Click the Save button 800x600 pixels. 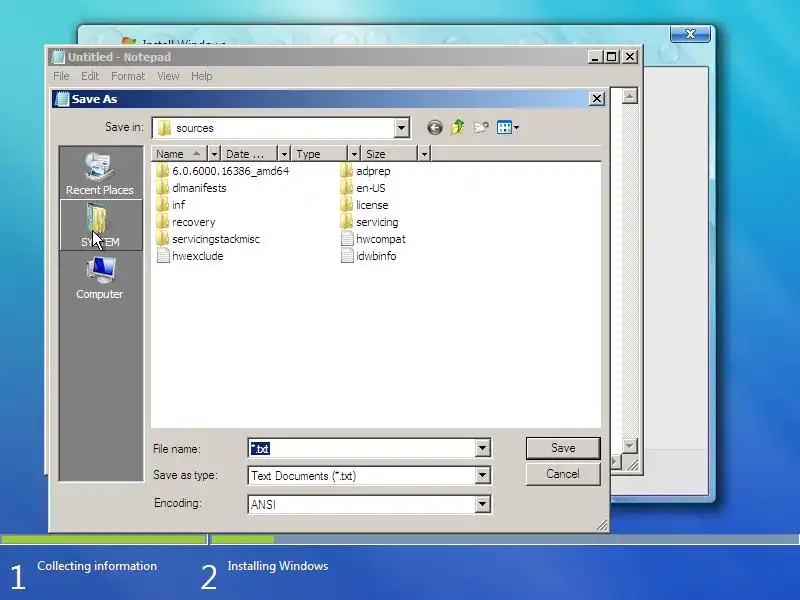point(563,448)
